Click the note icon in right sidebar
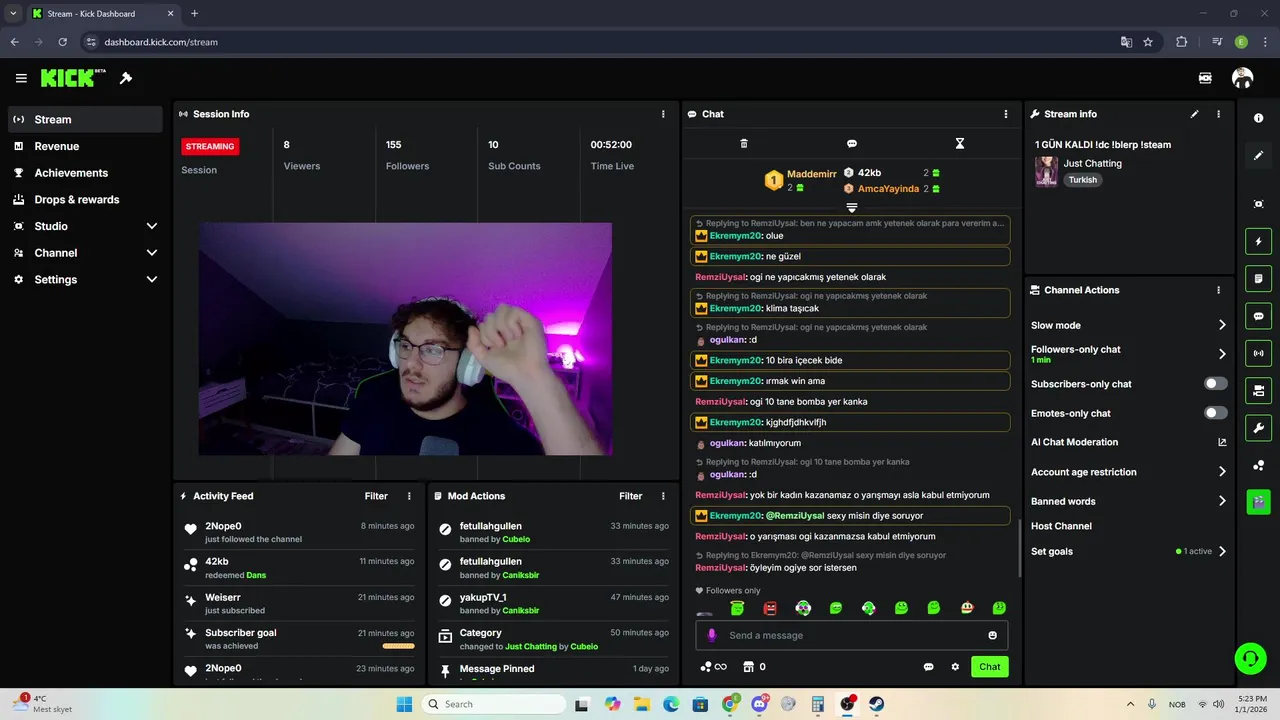The height and width of the screenshot is (720, 1280). tap(1258, 278)
